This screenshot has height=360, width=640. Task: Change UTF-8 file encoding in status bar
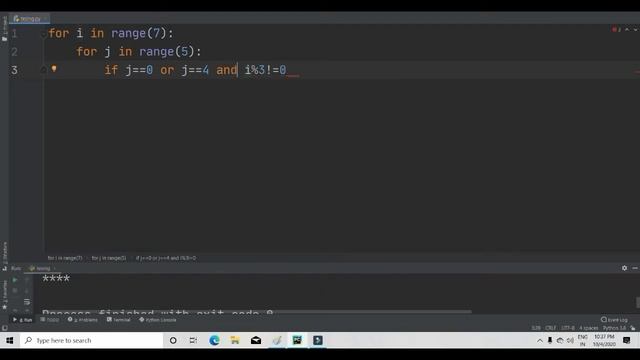568,328
